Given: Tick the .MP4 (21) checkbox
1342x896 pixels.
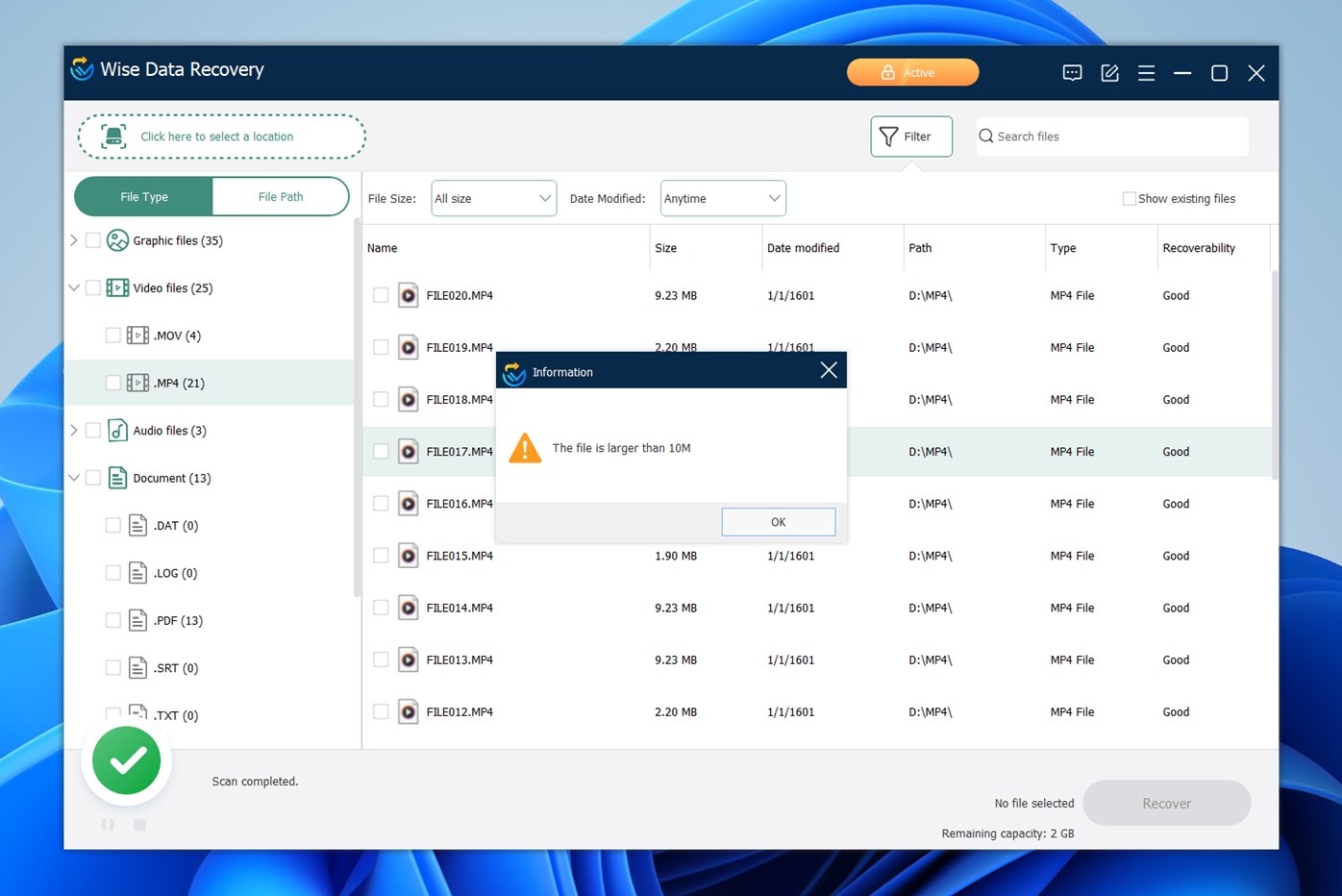Looking at the screenshot, I should coord(113,383).
